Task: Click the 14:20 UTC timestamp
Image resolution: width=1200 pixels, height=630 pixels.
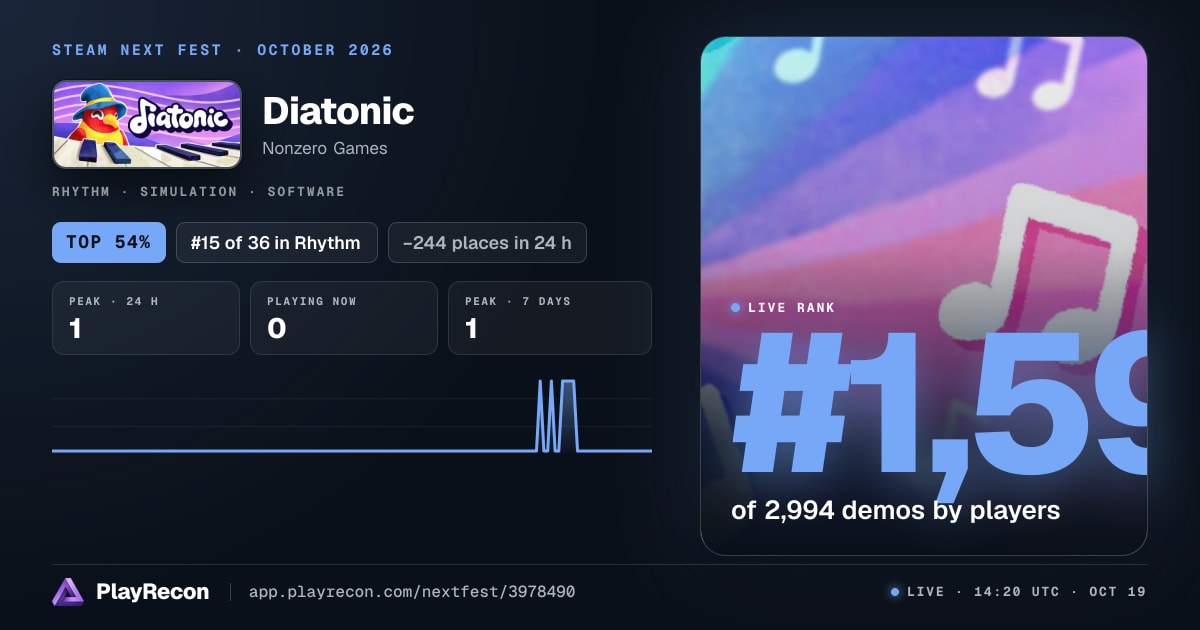Action: pos(1015,592)
